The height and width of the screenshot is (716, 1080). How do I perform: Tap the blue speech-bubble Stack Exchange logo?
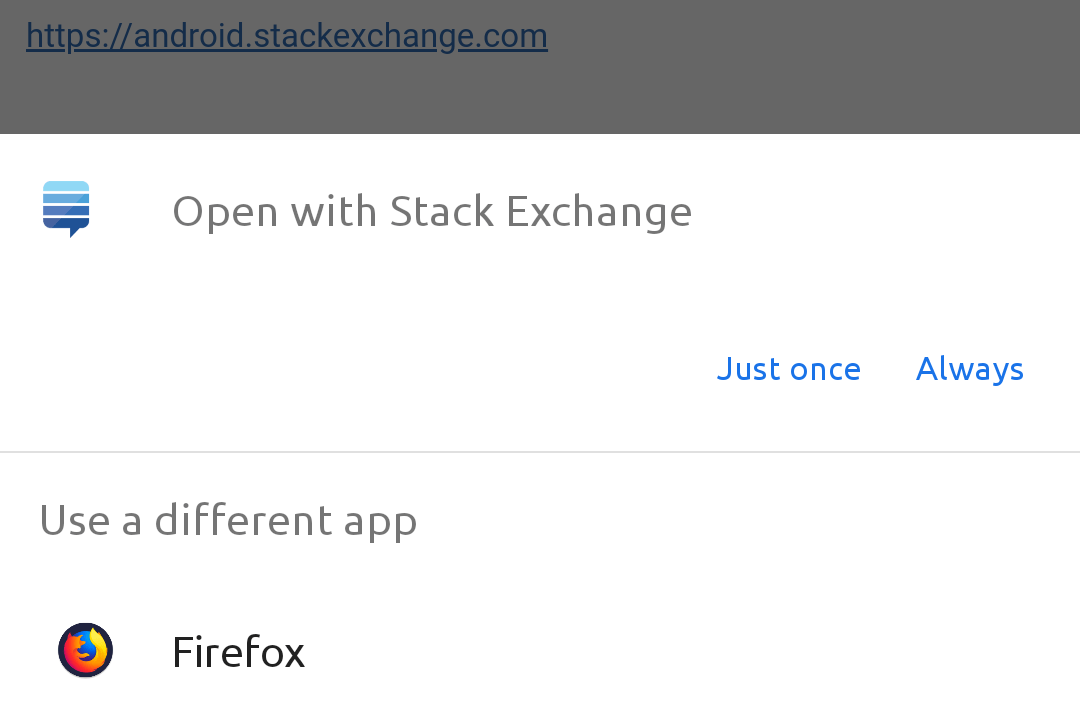(66, 209)
